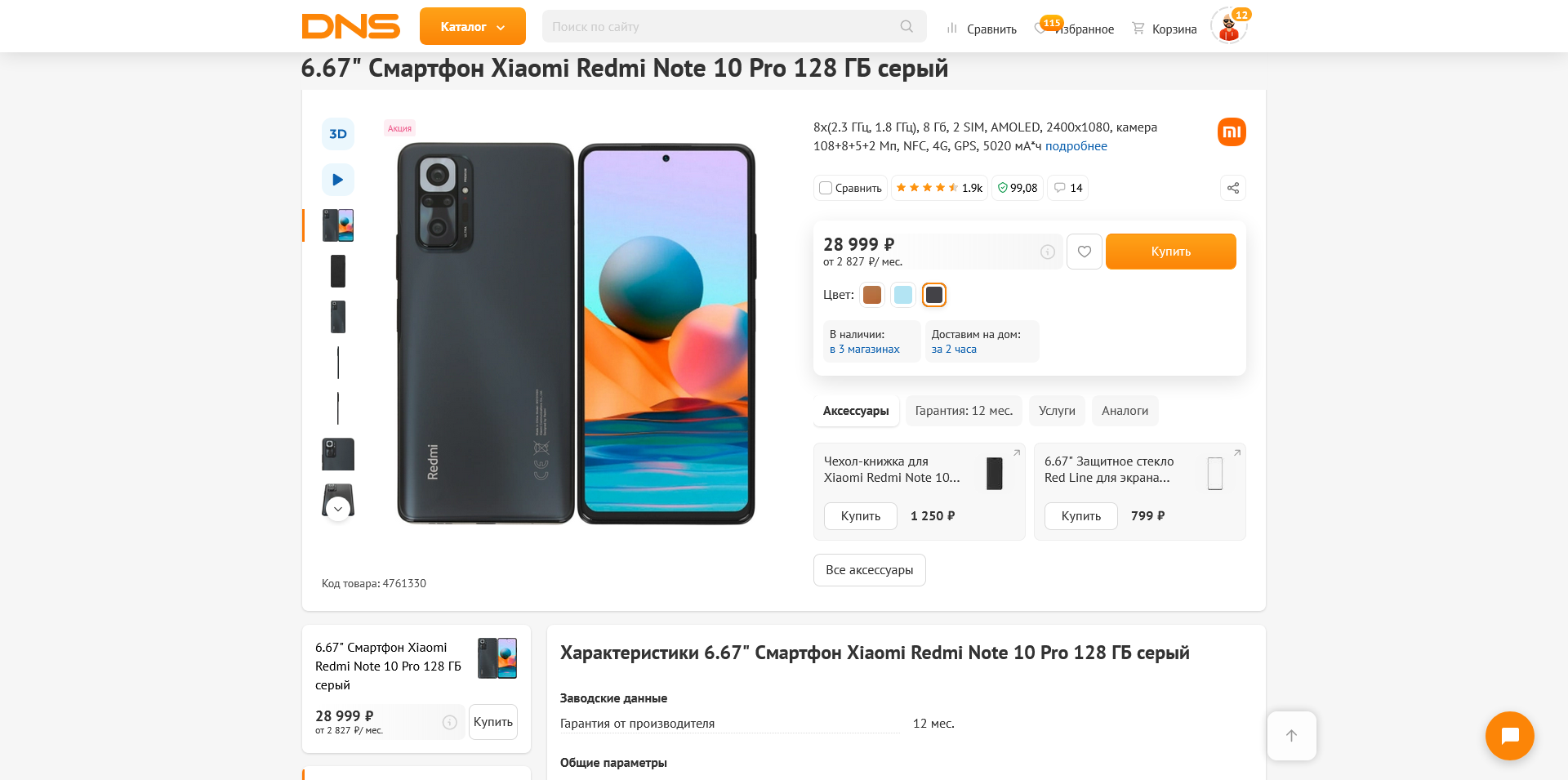Click the подробнее link
The width and height of the screenshot is (1568, 780).
1076,146
